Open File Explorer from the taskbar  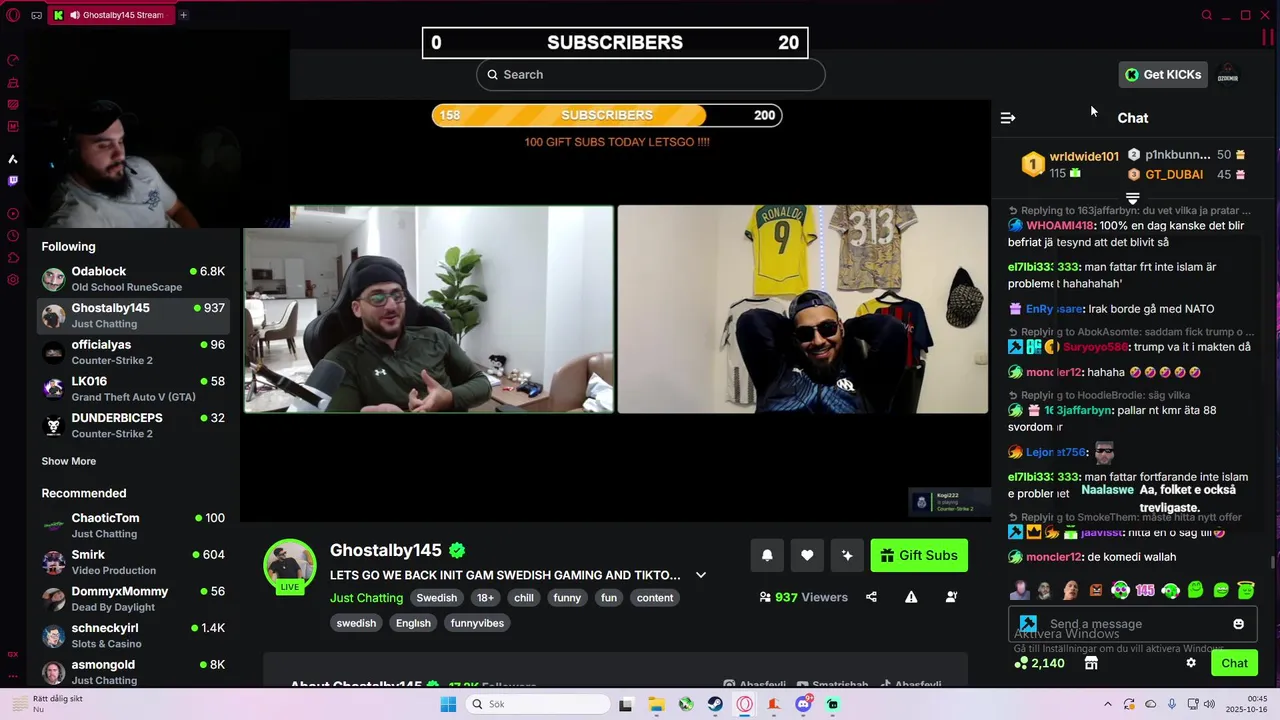tap(656, 705)
